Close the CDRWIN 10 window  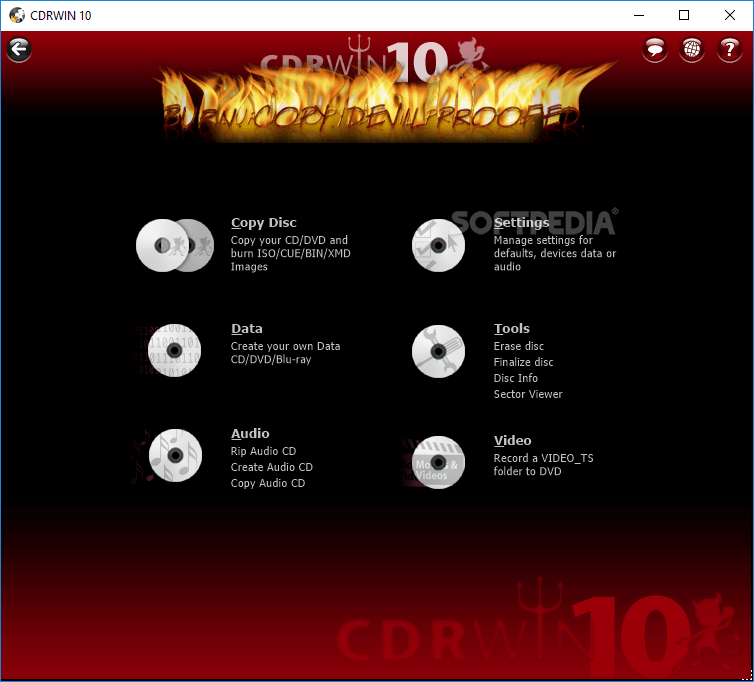pyautogui.click(x=729, y=15)
